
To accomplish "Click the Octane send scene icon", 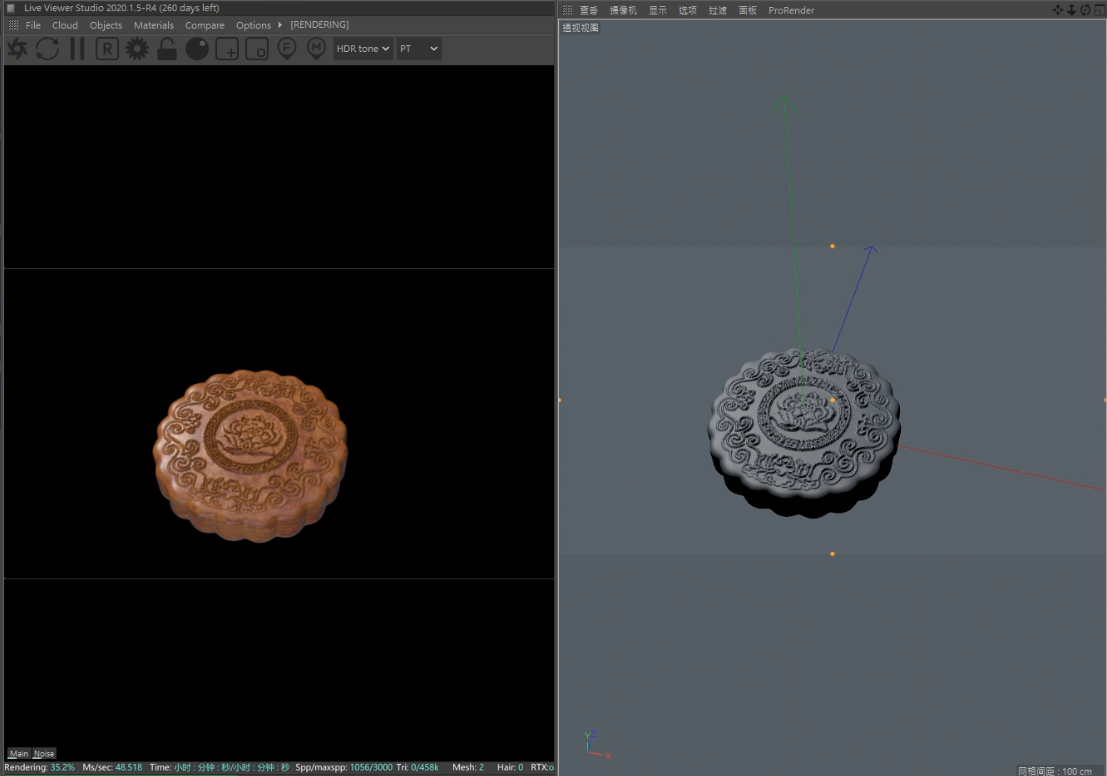I will click(x=17, y=49).
